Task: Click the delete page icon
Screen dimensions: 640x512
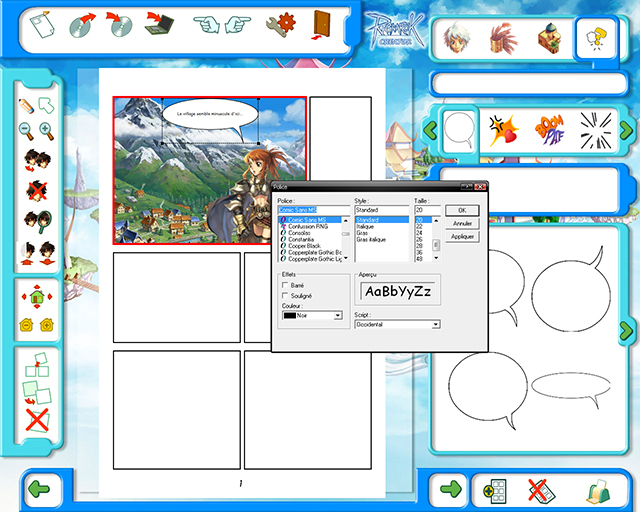Action: click(x=541, y=491)
